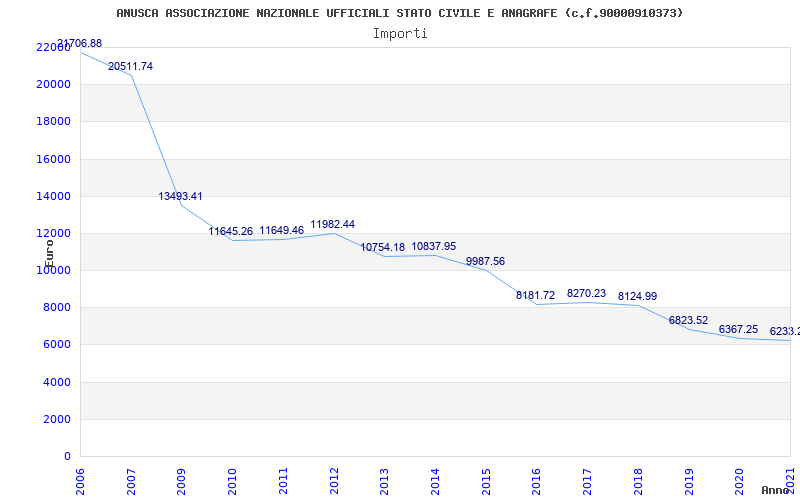Click the 11982.44 peak value label

332,225
